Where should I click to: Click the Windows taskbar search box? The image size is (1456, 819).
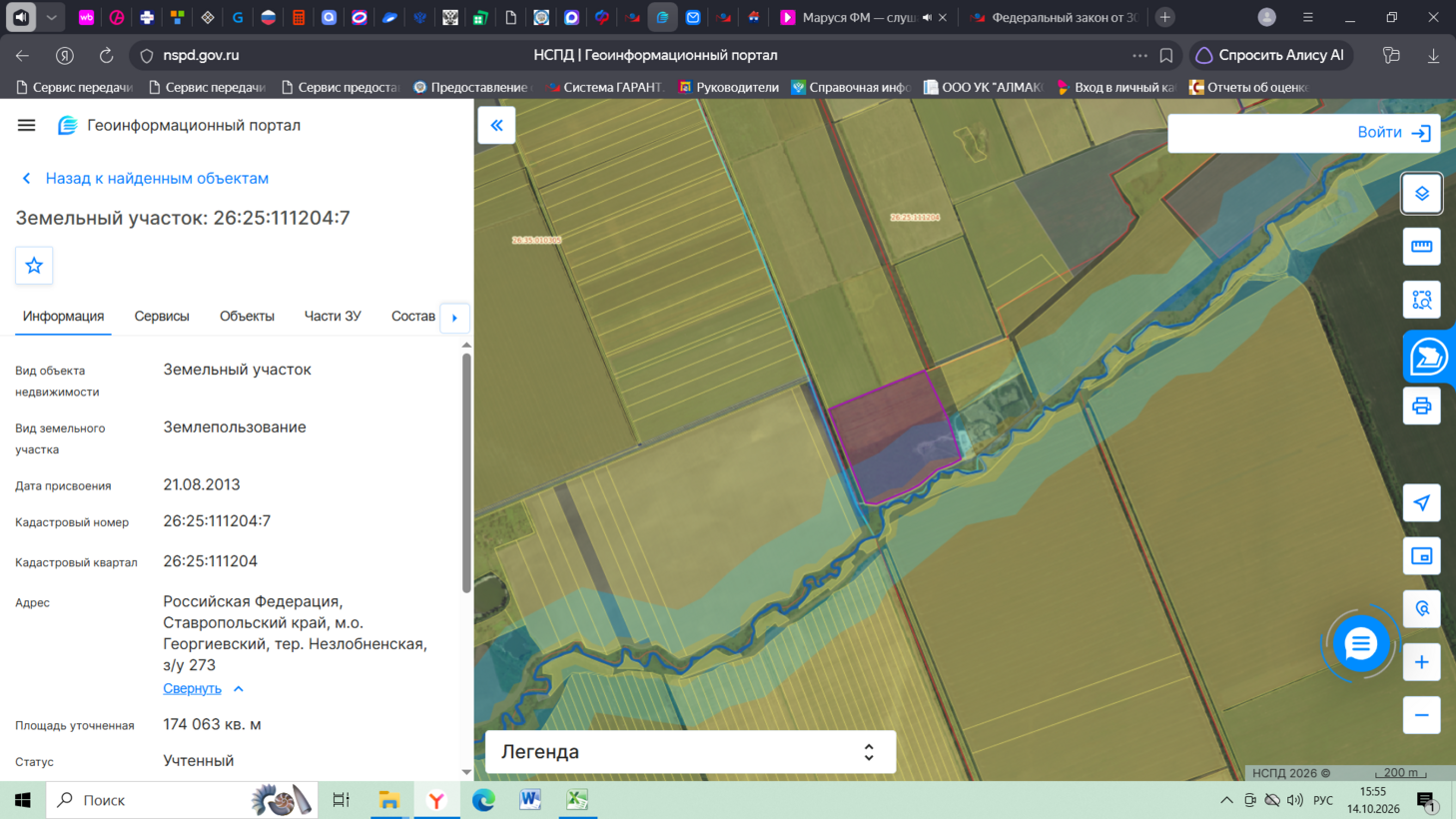click(183, 800)
